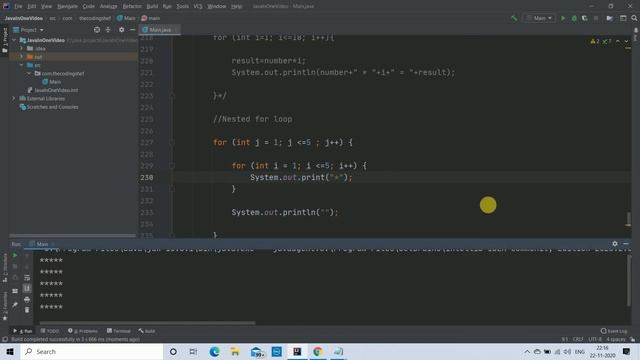
Task: Click the Stop square icon in the top toolbar
Action: point(596,18)
